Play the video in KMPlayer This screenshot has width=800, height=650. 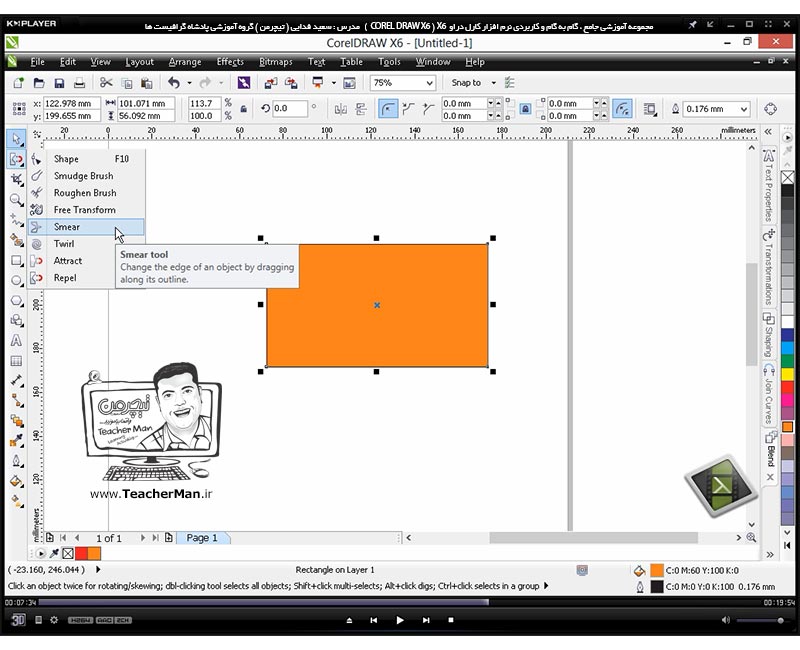[x=399, y=620]
